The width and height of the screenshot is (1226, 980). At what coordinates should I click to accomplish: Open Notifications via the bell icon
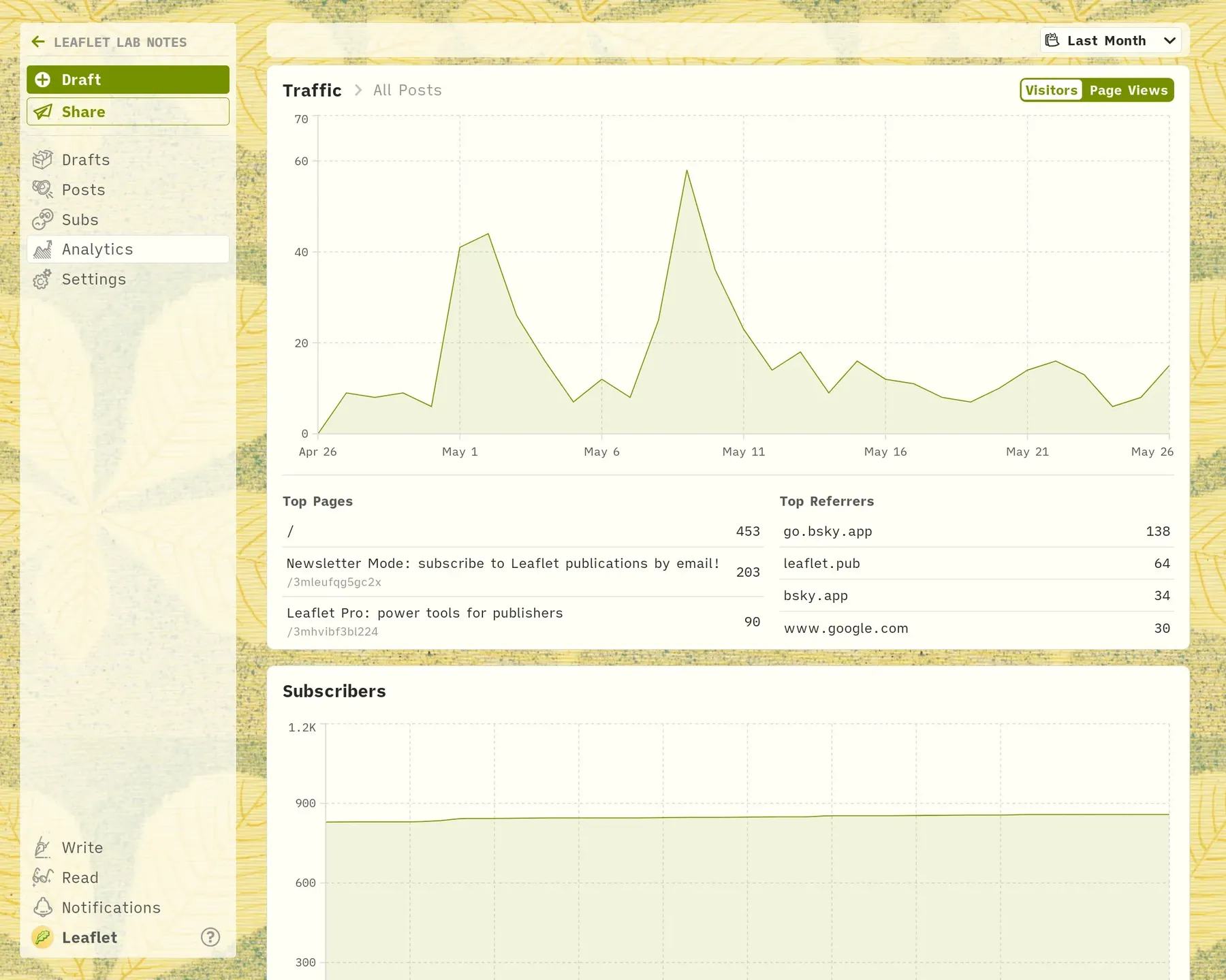tap(42, 907)
